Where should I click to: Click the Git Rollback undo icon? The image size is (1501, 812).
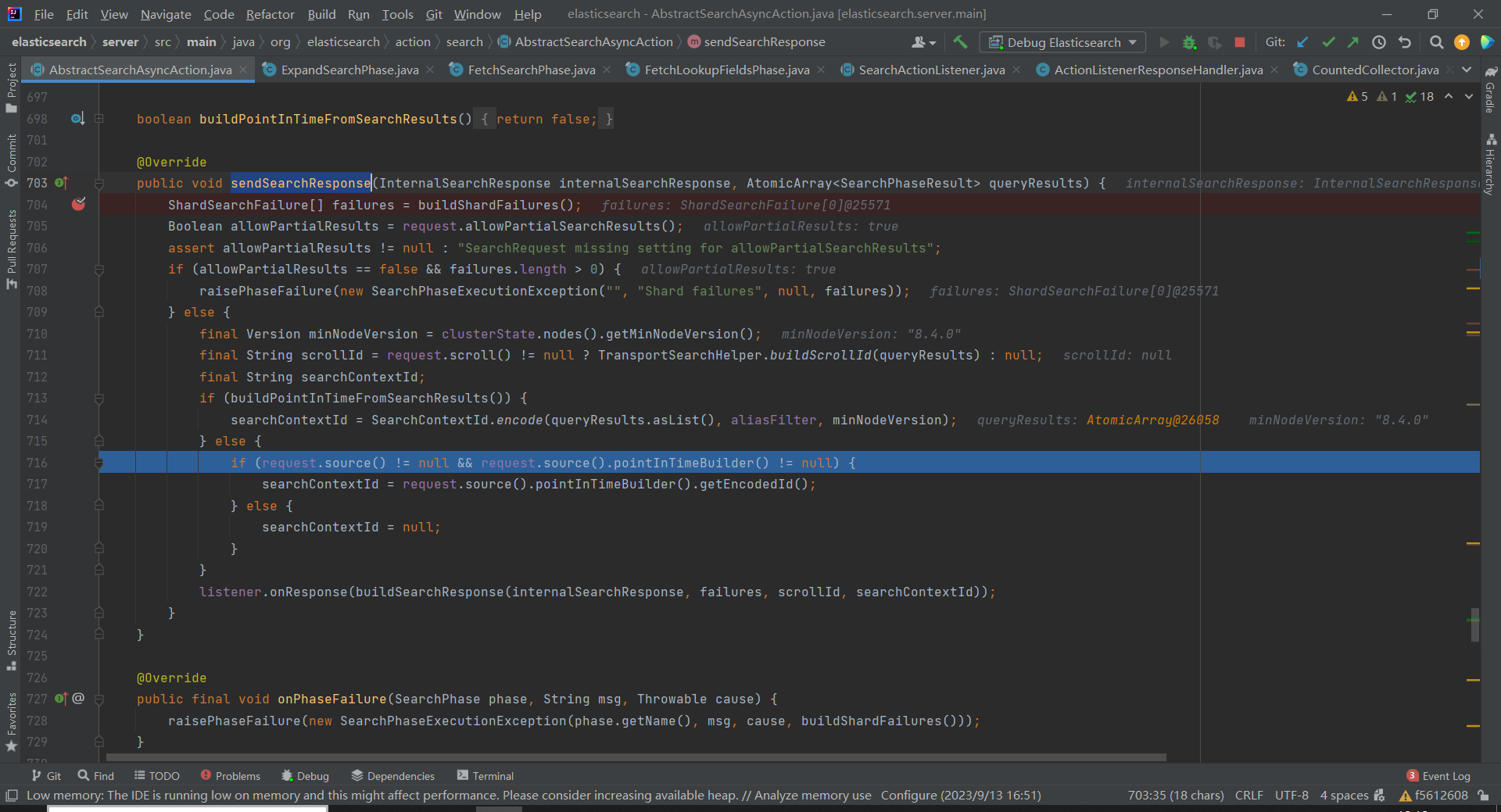1405,42
